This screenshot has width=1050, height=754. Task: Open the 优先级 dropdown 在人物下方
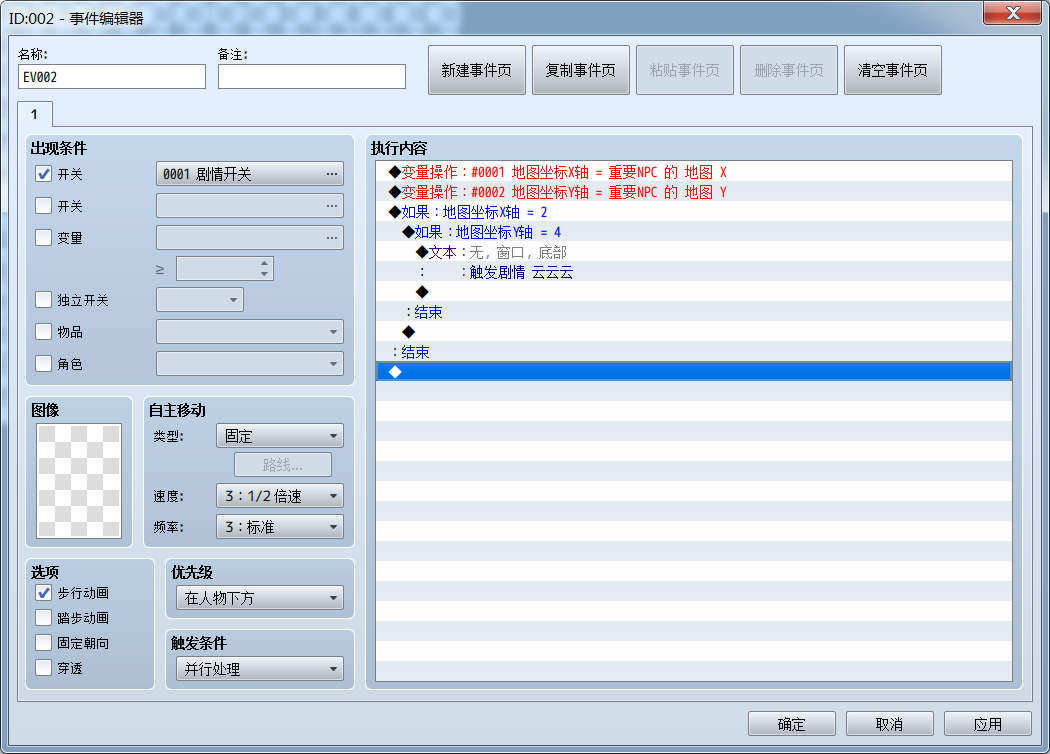(260, 598)
